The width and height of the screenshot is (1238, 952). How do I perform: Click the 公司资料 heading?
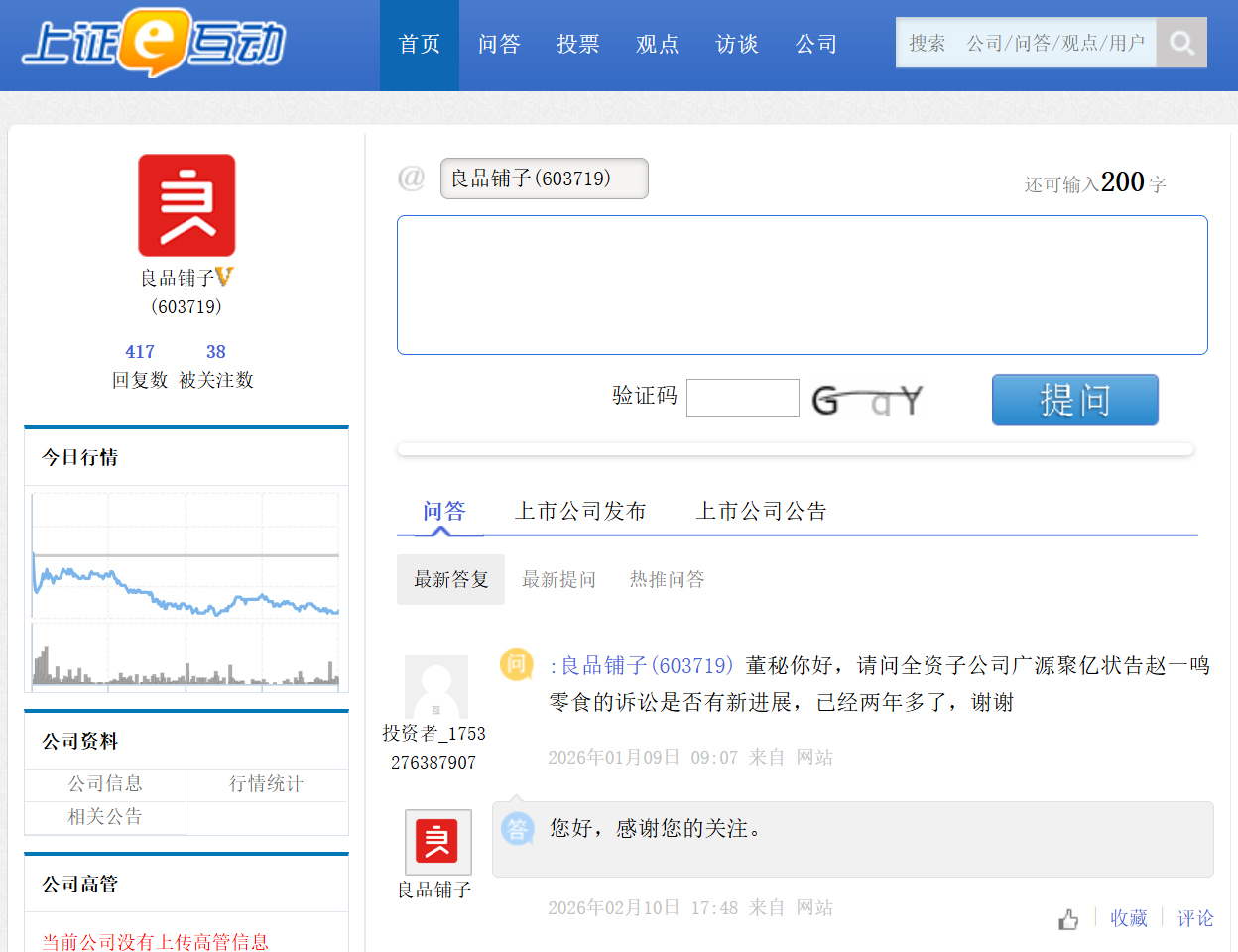click(x=79, y=741)
